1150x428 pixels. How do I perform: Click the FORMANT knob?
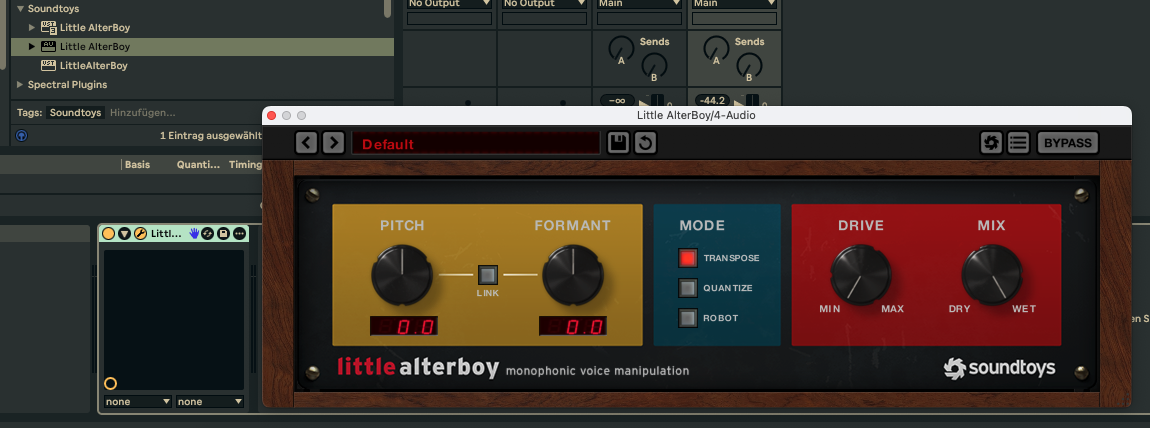(x=572, y=276)
